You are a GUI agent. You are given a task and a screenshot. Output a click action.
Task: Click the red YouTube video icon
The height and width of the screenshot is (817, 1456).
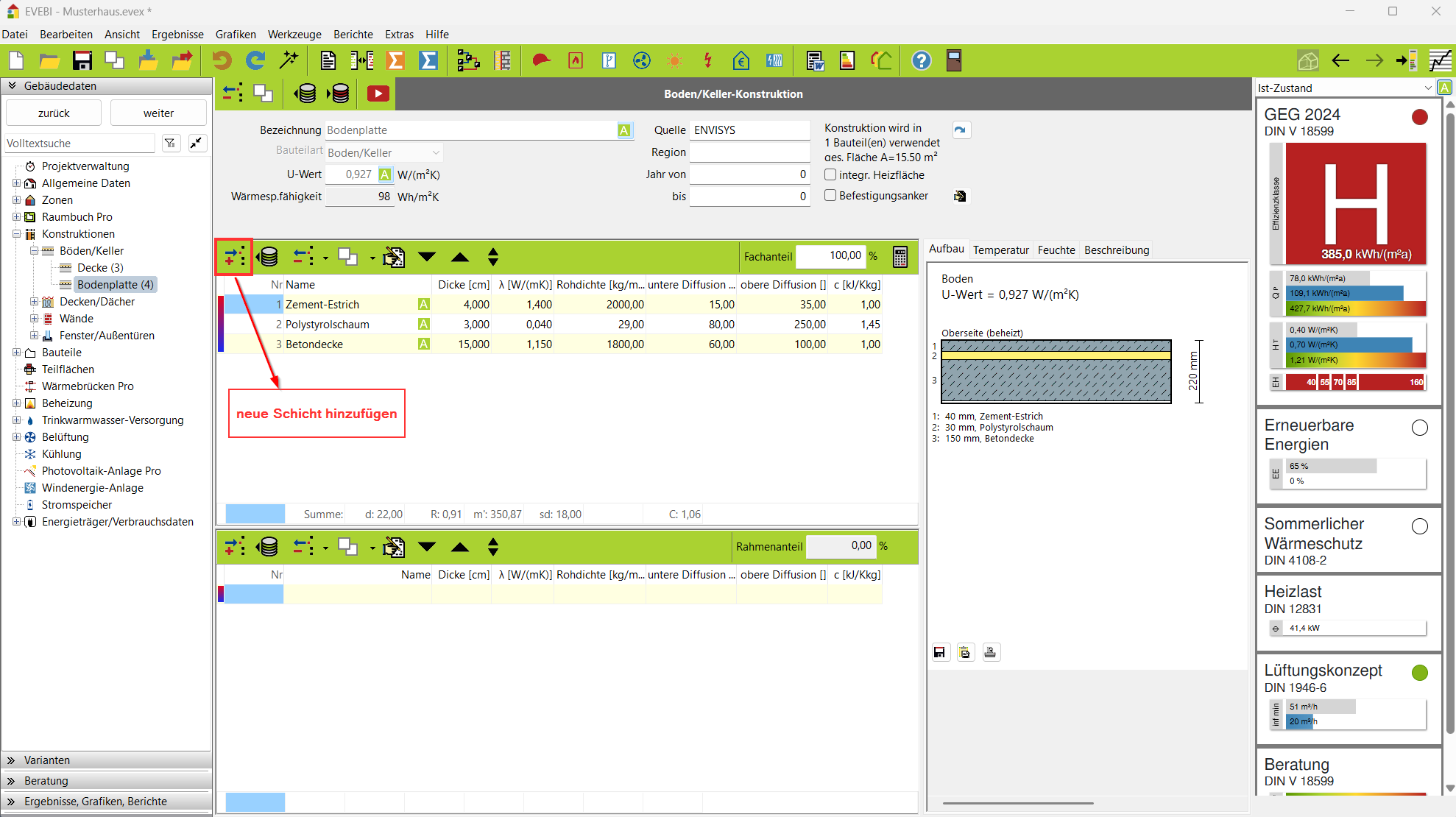click(378, 93)
